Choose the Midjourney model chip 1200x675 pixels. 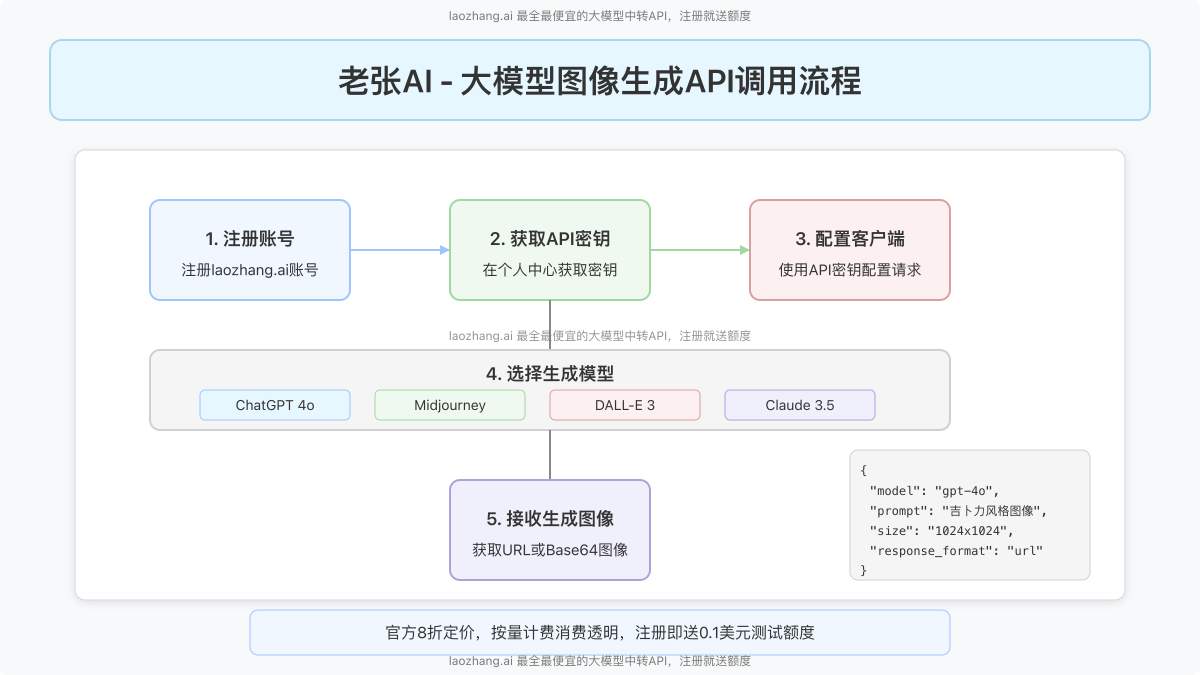[x=450, y=405]
